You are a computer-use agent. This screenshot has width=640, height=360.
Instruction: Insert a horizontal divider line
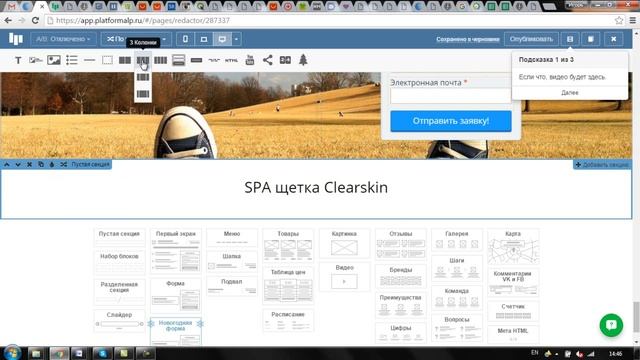(x=89, y=60)
